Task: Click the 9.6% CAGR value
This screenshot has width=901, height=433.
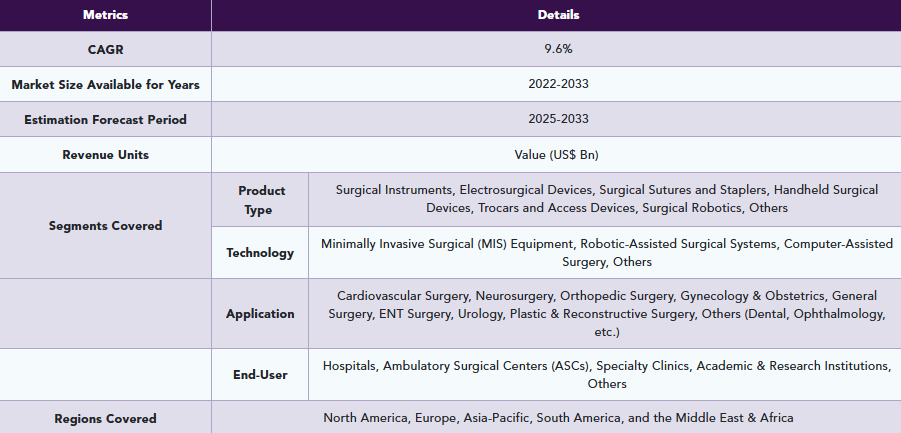Action: click(557, 49)
